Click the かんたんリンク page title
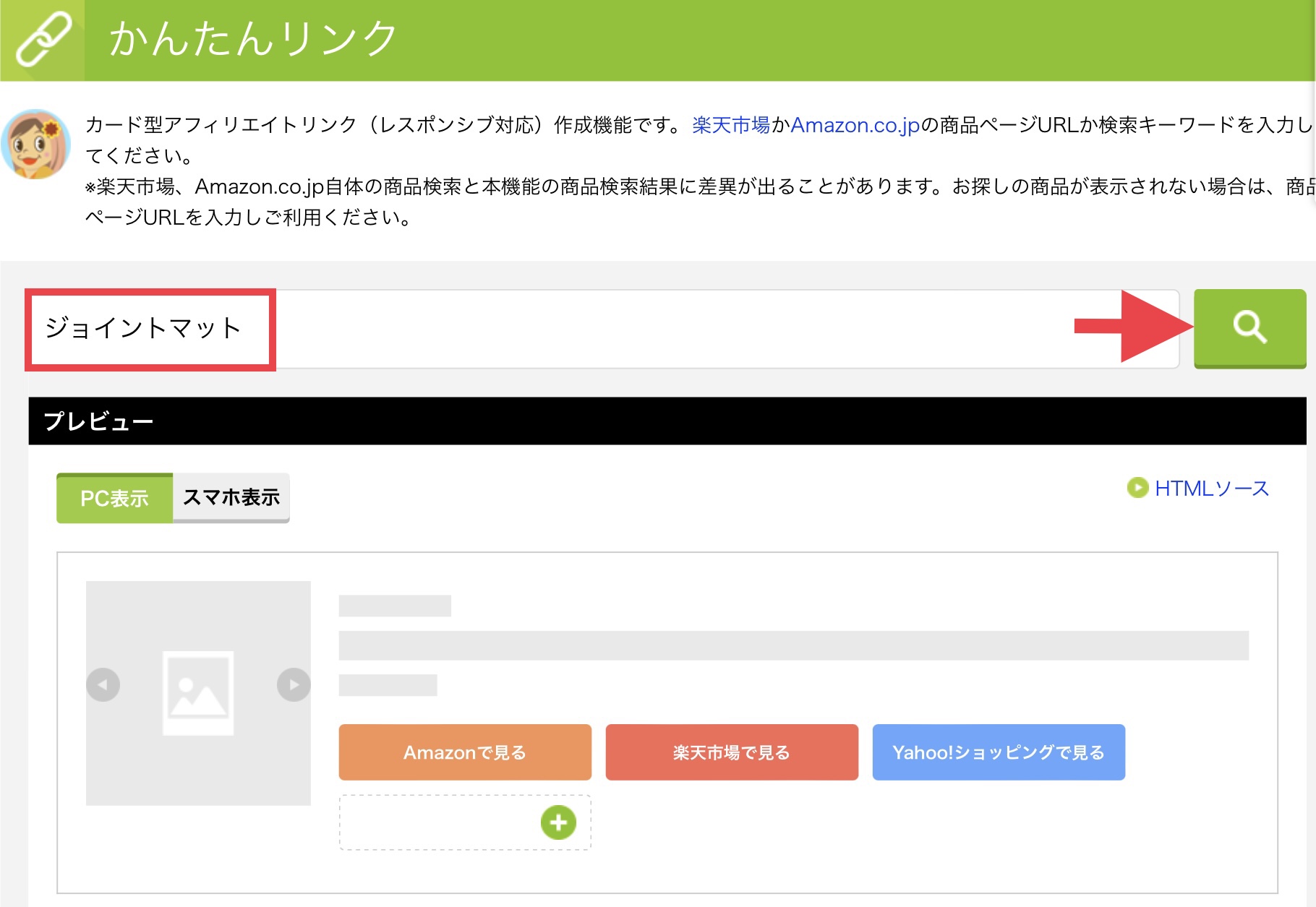1316x907 pixels. [x=252, y=38]
